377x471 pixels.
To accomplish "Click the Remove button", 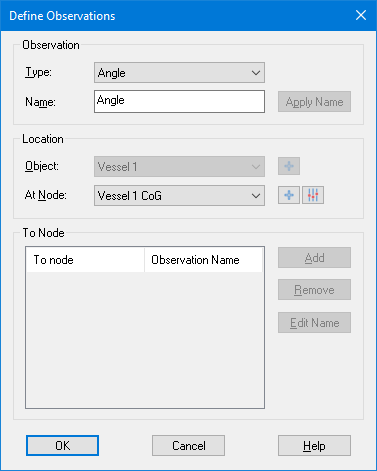I will pos(314,290).
